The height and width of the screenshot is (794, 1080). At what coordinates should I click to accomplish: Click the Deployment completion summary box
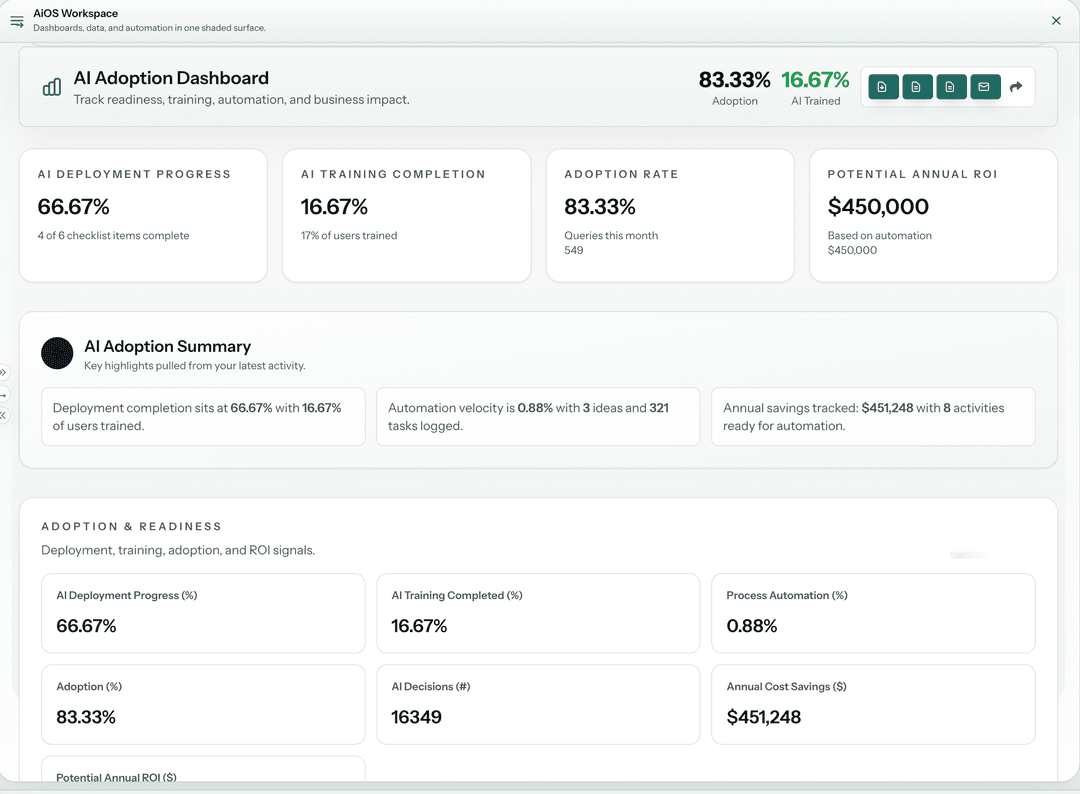coord(203,417)
